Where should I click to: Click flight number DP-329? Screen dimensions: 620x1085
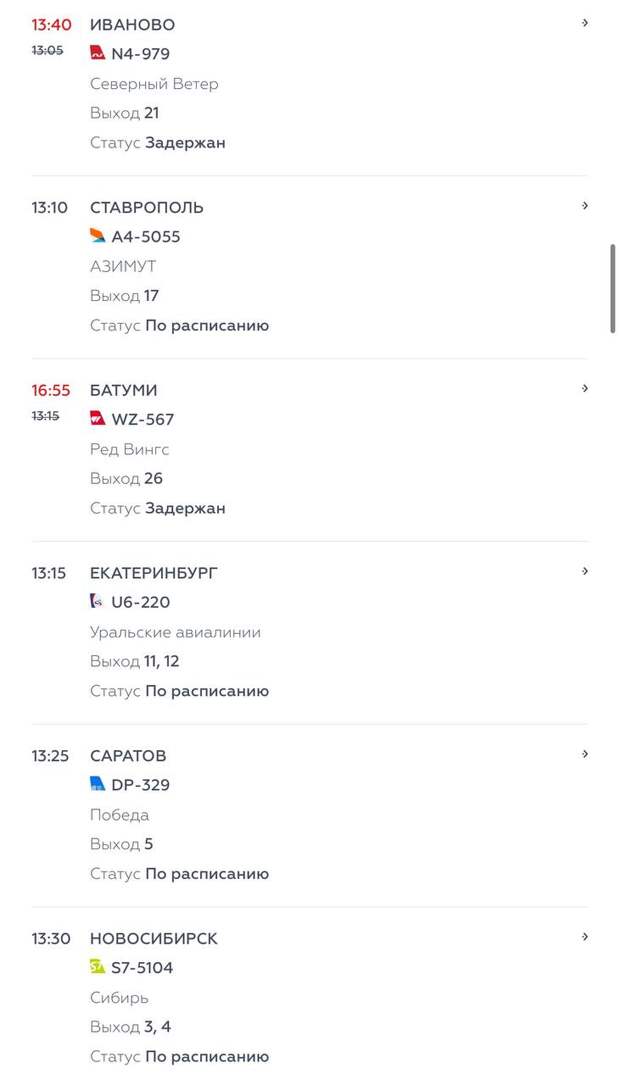pos(141,786)
